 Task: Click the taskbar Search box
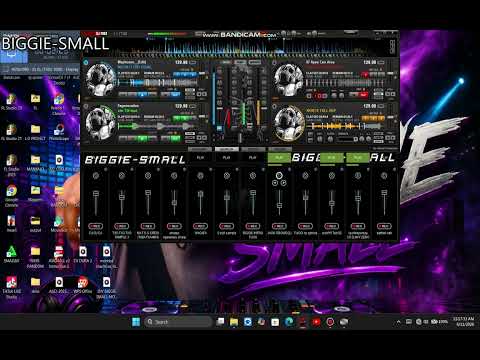(x=178, y=322)
